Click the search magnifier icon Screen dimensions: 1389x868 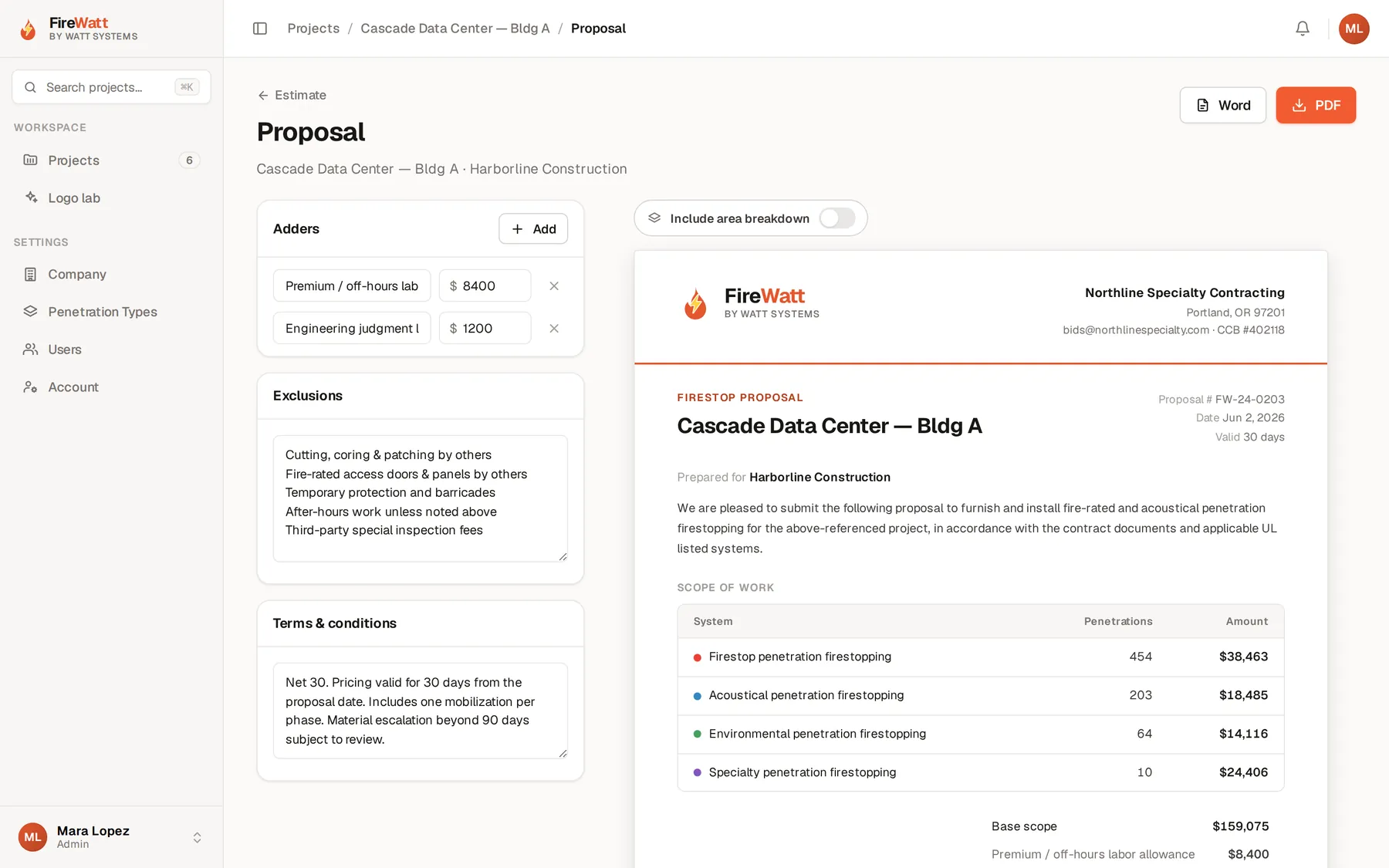[x=30, y=87]
